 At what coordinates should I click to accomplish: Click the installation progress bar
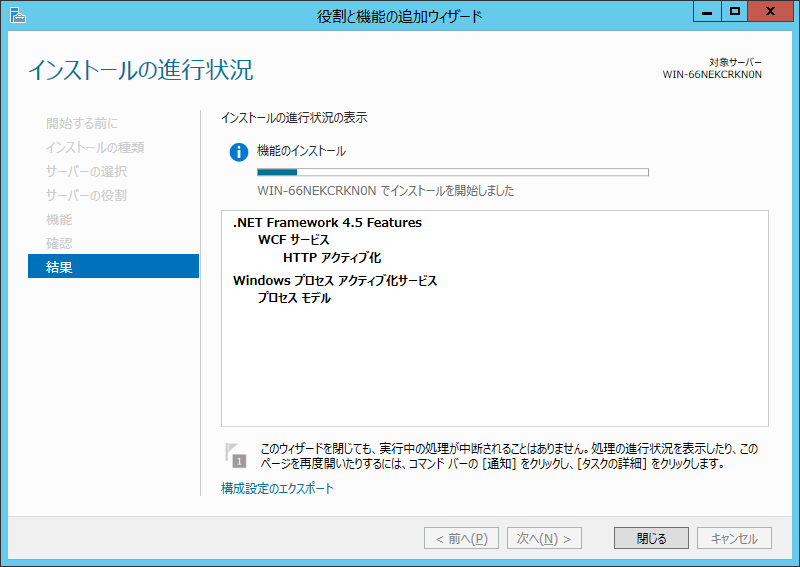click(x=452, y=172)
